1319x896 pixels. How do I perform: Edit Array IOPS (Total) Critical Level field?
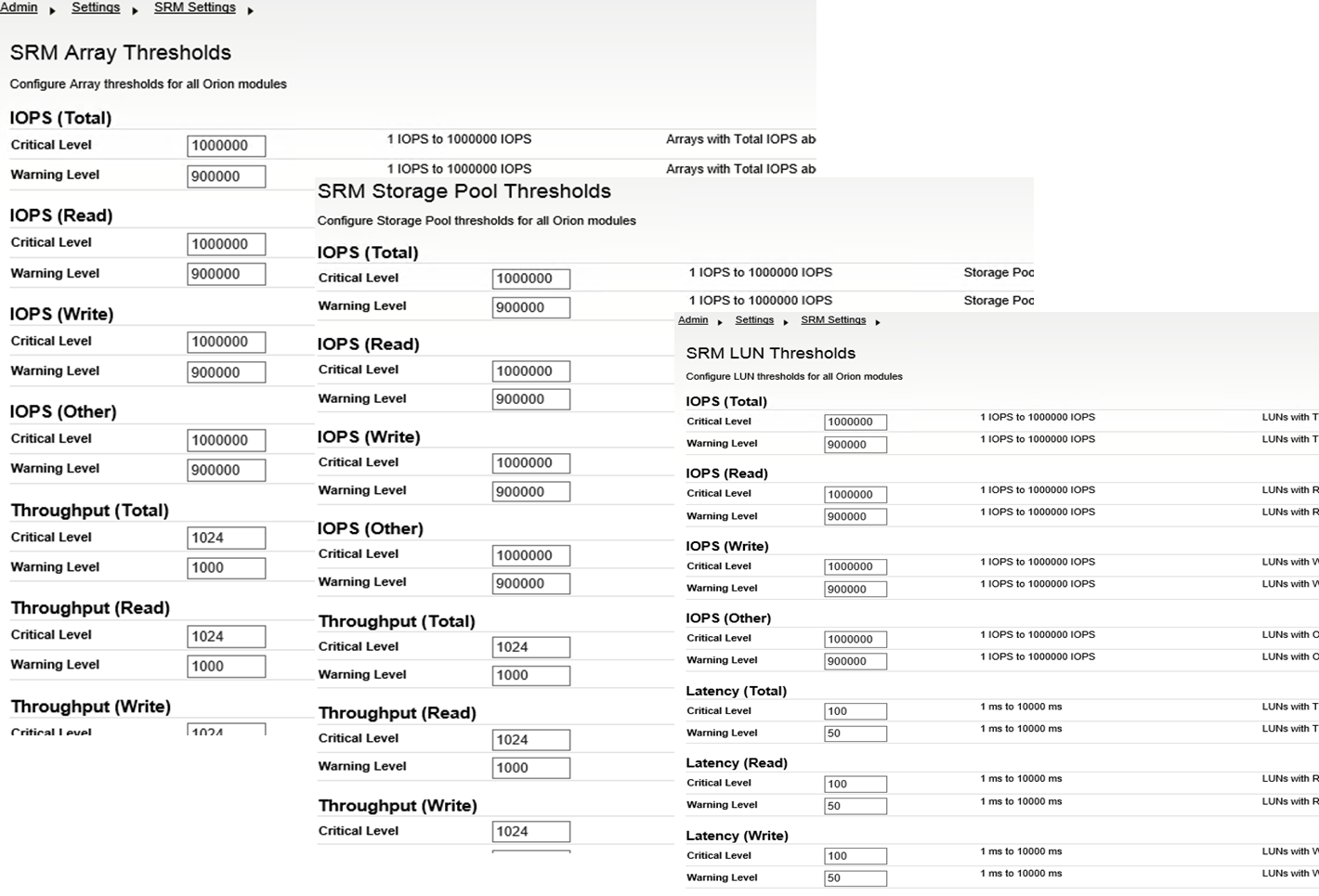(x=227, y=146)
